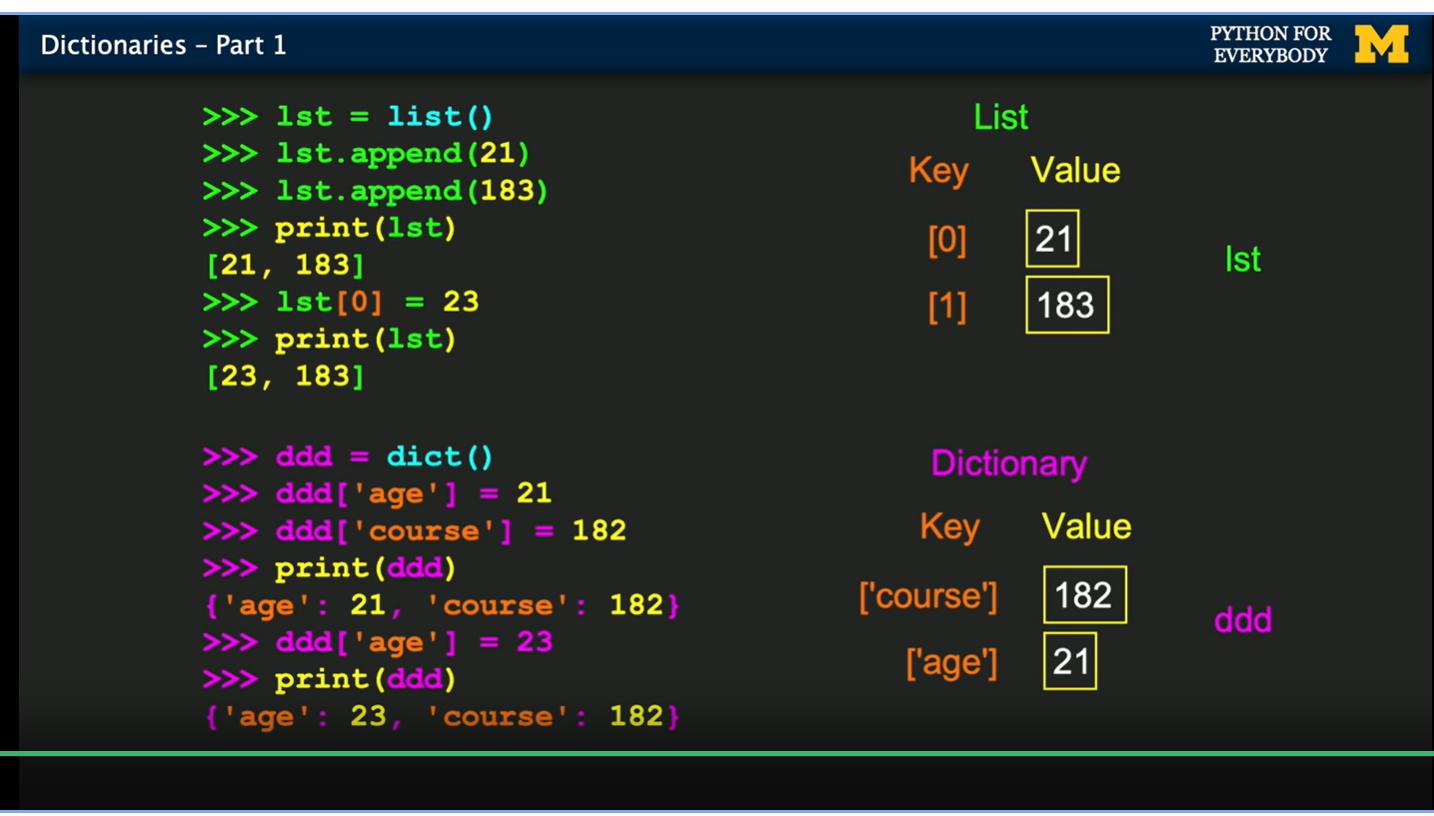Click output "{'age': 23, 'course': 182}"
This screenshot has width=1434, height=816.
442,716
